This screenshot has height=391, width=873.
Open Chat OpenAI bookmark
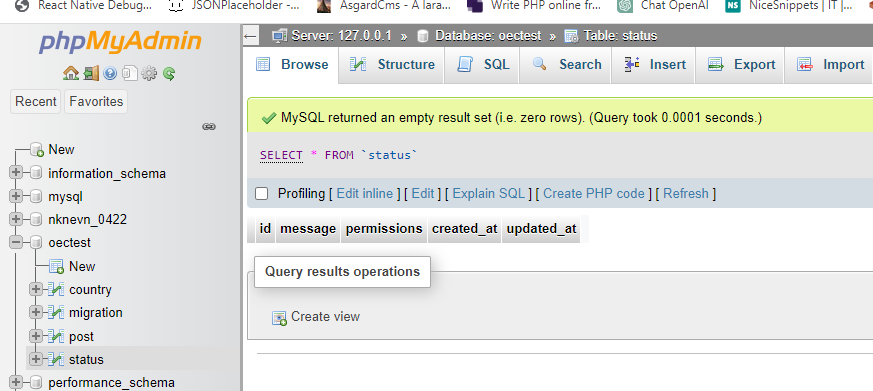click(663, 7)
